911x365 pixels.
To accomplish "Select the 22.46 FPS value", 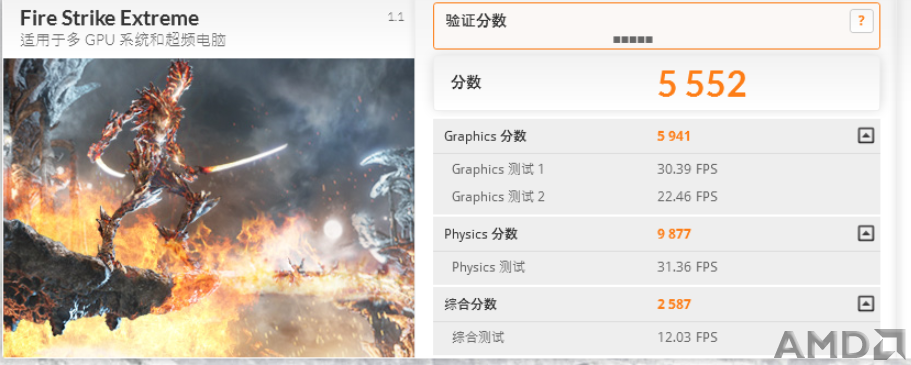I will tap(687, 197).
